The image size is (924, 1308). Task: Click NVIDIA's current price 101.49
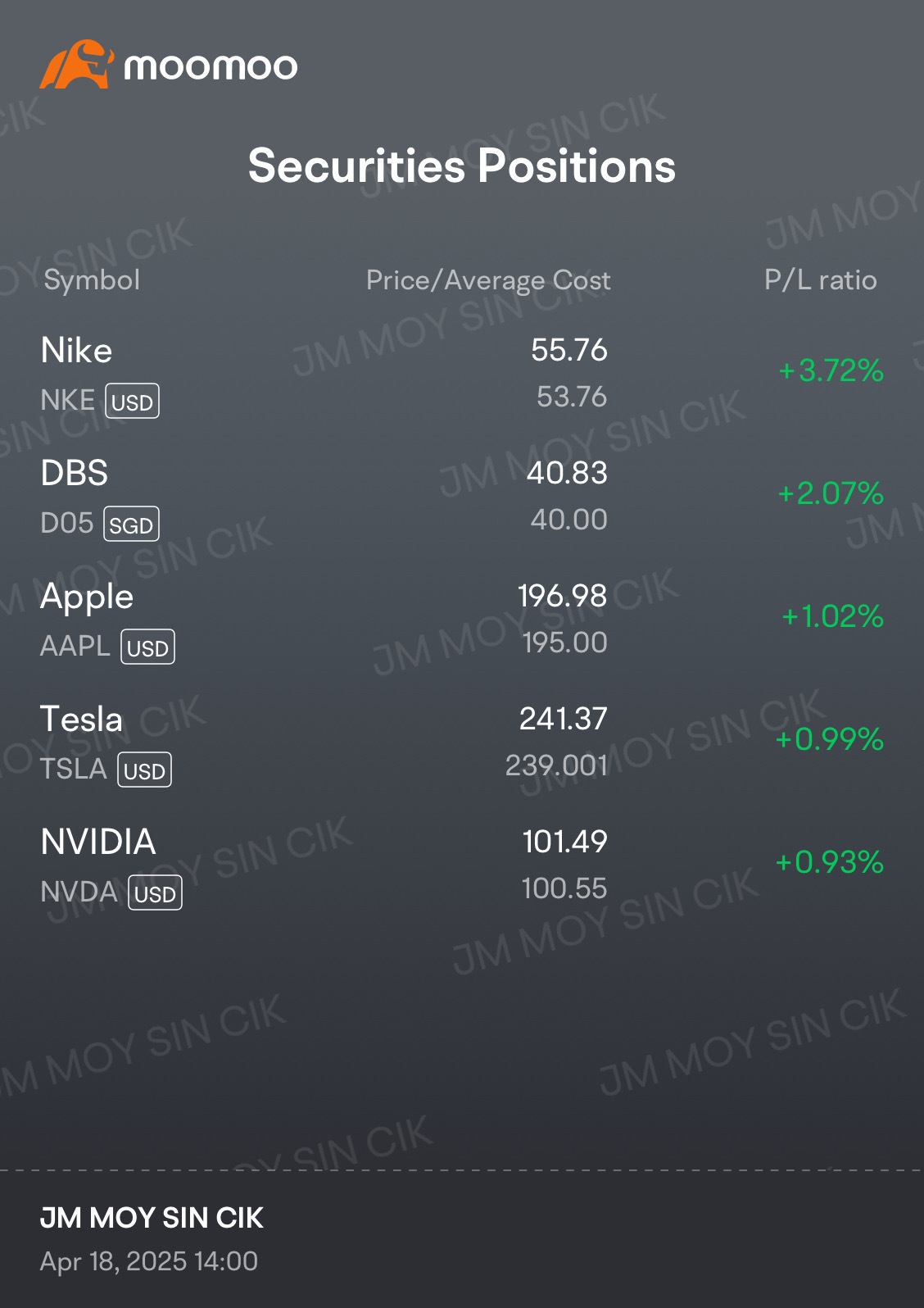click(564, 842)
